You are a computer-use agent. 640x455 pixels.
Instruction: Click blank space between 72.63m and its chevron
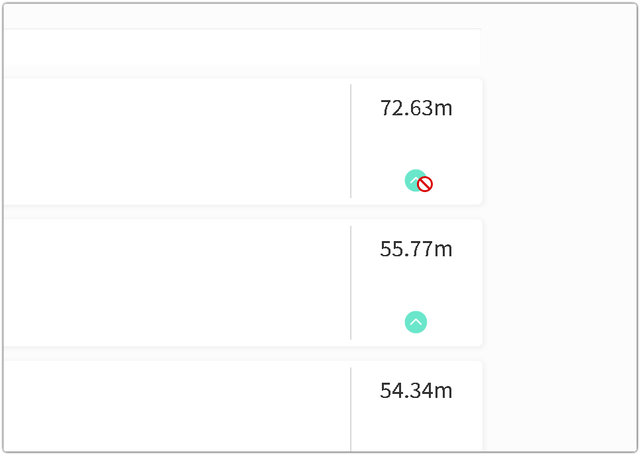pos(416,142)
